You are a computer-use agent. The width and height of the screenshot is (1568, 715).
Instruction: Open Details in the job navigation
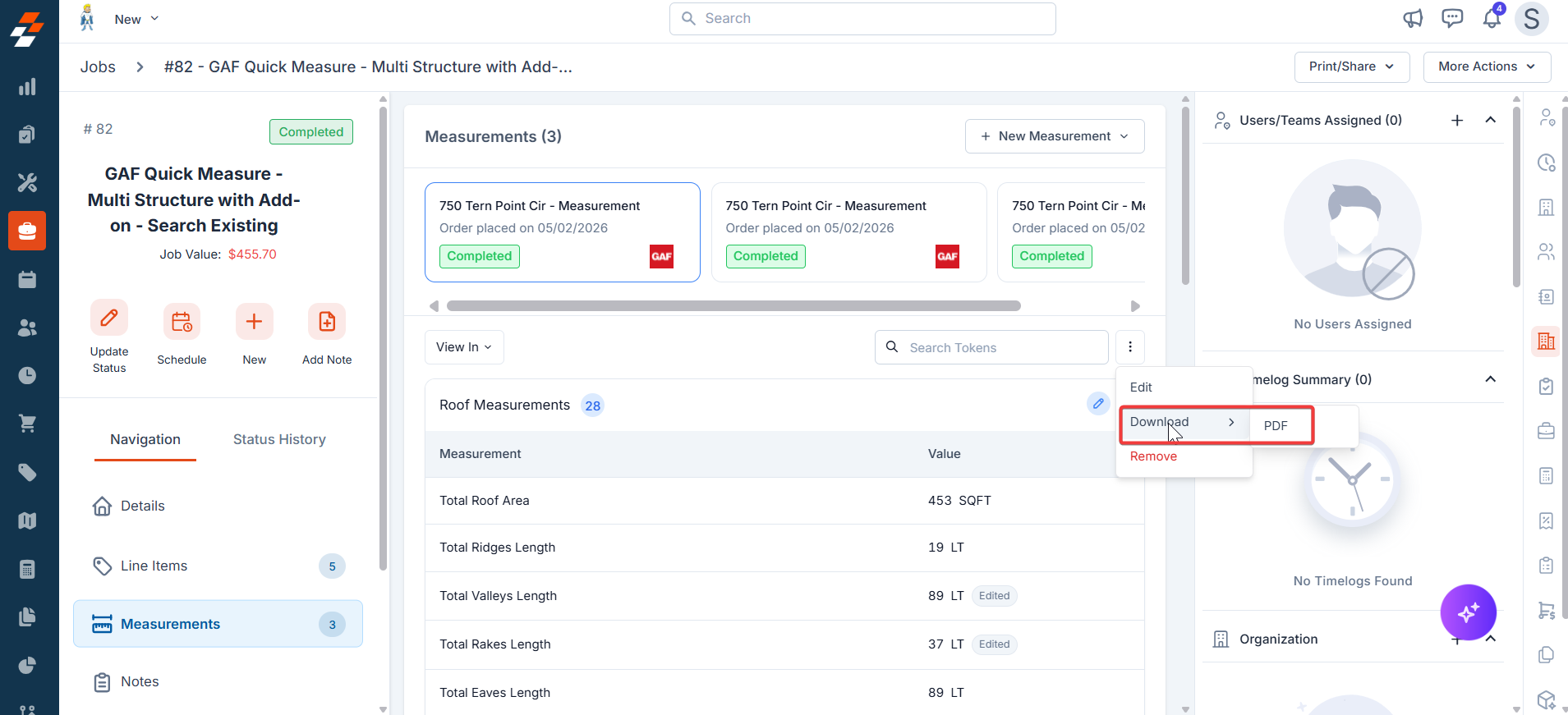click(x=218, y=506)
